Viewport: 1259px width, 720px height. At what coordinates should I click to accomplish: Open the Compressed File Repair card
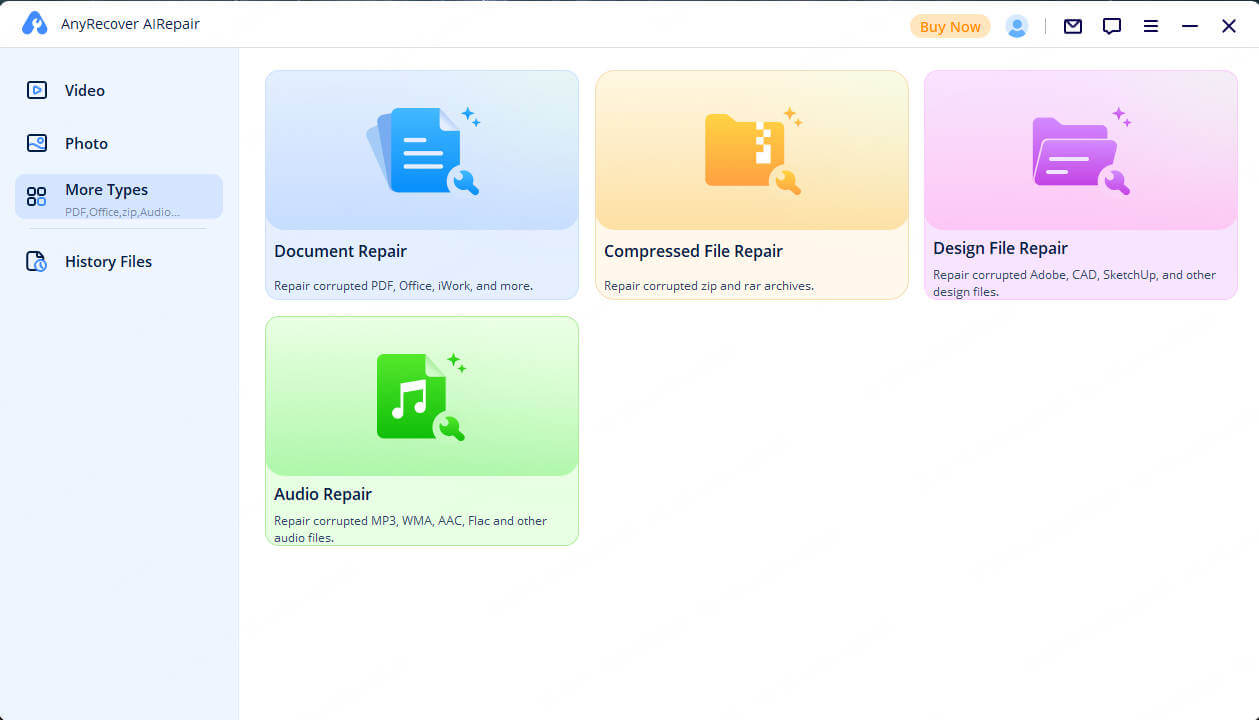(751, 184)
